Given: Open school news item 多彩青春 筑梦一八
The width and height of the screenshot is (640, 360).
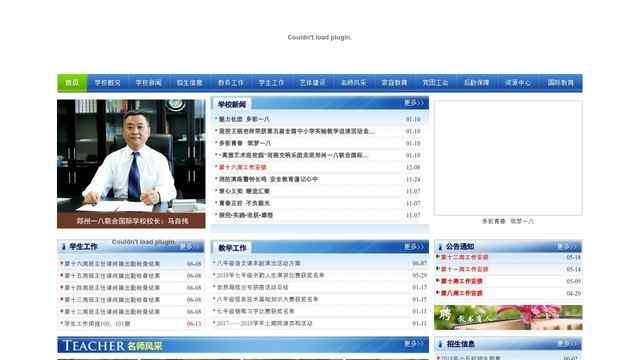Looking at the screenshot, I should [245, 143].
